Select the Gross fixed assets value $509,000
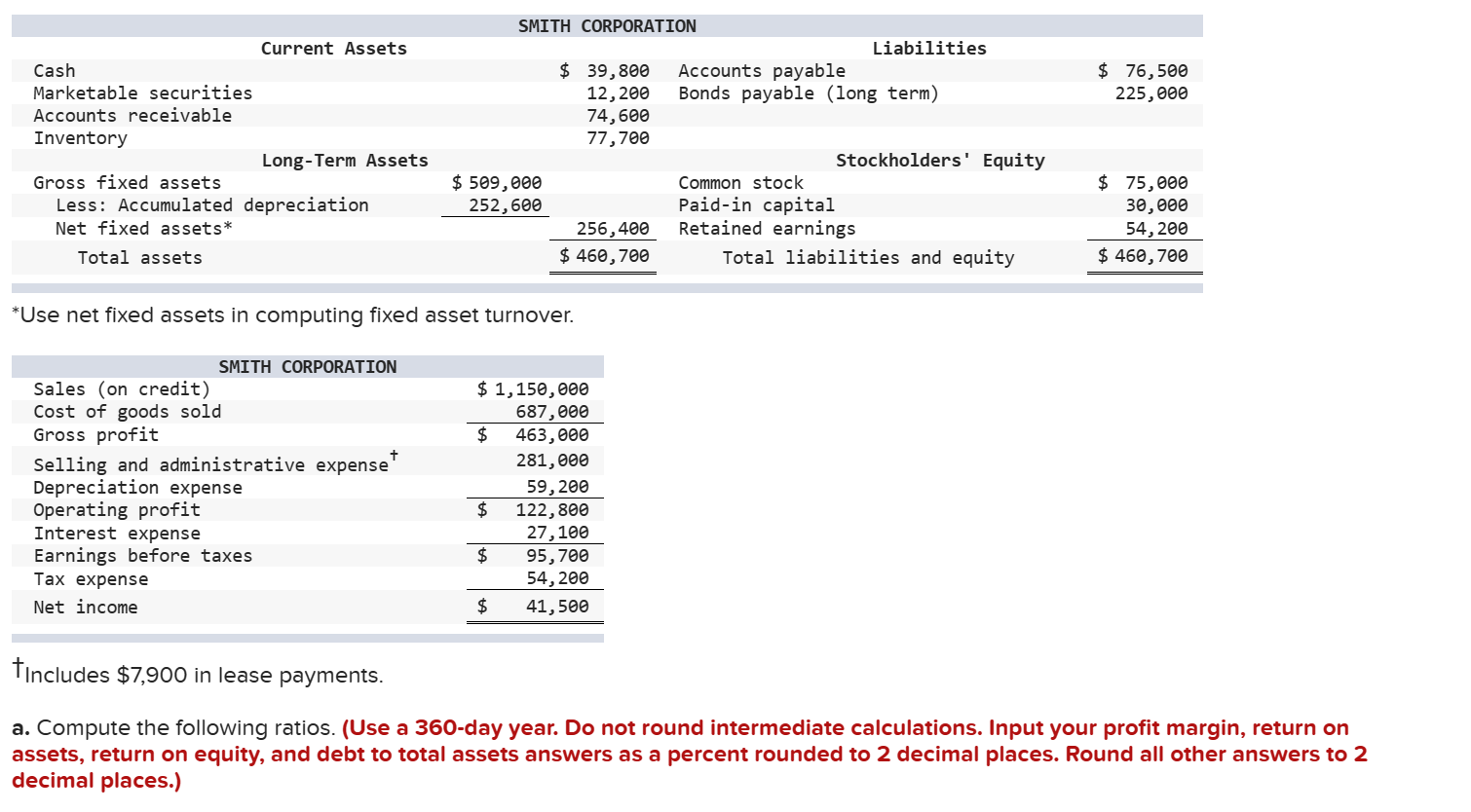The height and width of the screenshot is (812, 1471). 497,182
